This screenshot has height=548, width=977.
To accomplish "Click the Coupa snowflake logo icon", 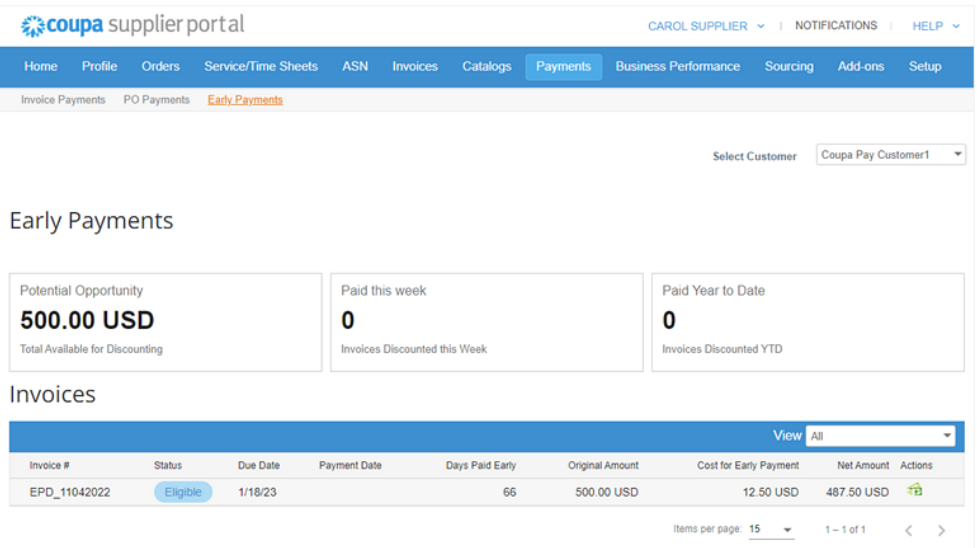I will coord(32,26).
